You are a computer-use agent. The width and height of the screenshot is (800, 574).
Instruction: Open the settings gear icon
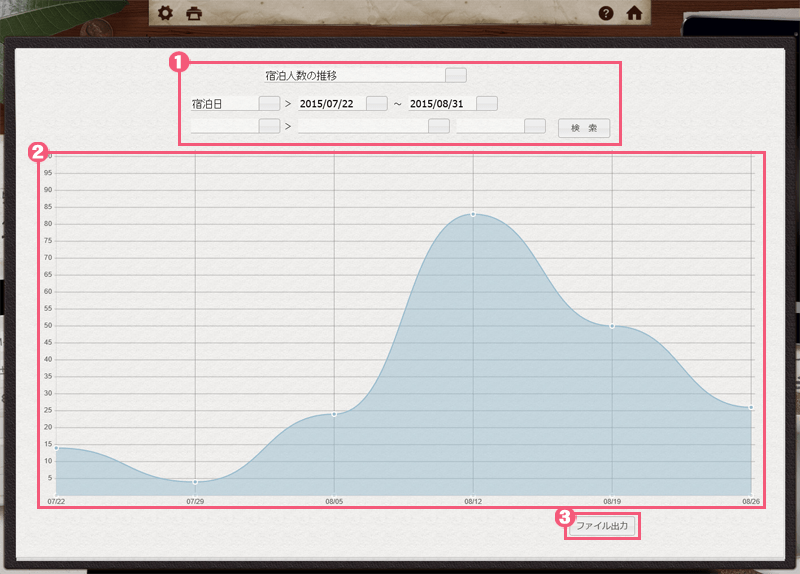pos(166,14)
